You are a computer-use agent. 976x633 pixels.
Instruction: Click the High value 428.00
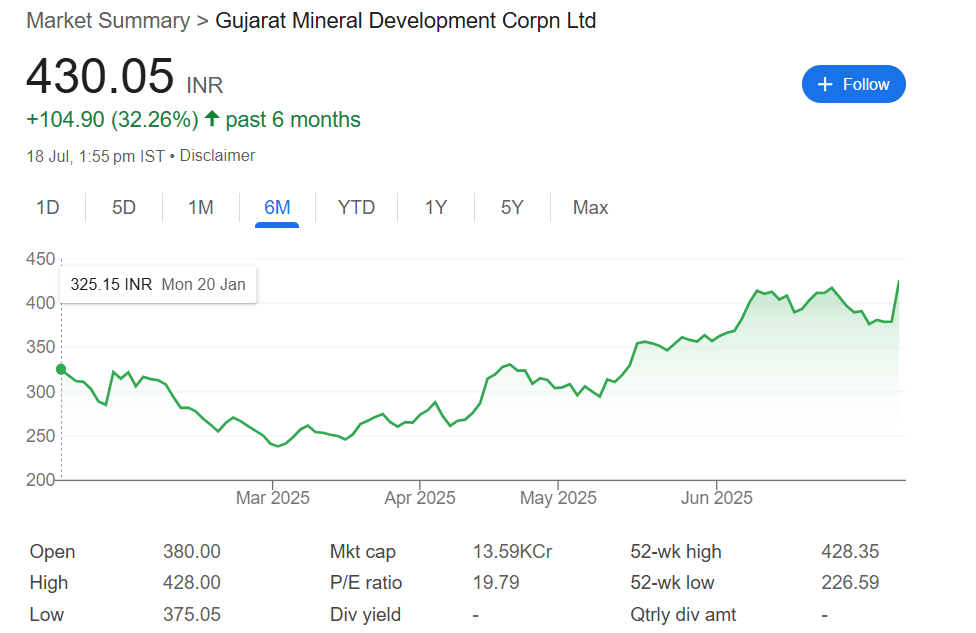point(192,583)
